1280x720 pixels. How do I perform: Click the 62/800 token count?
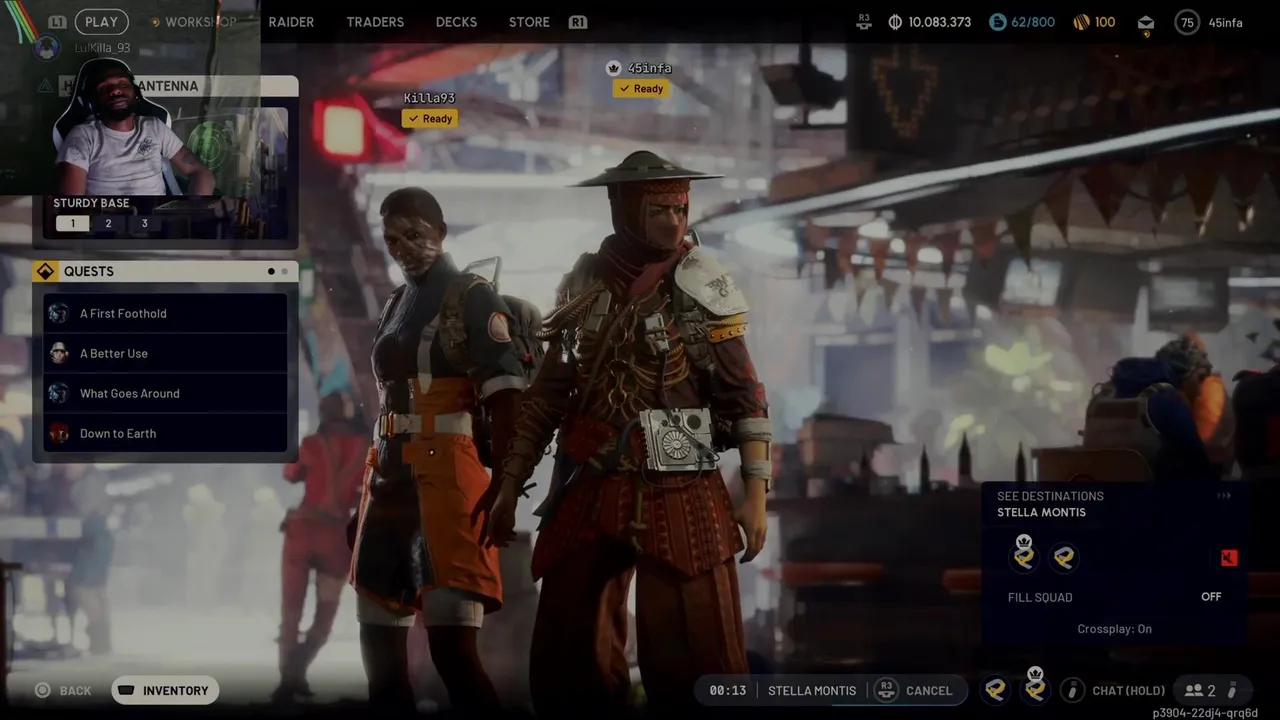point(1033,22)
